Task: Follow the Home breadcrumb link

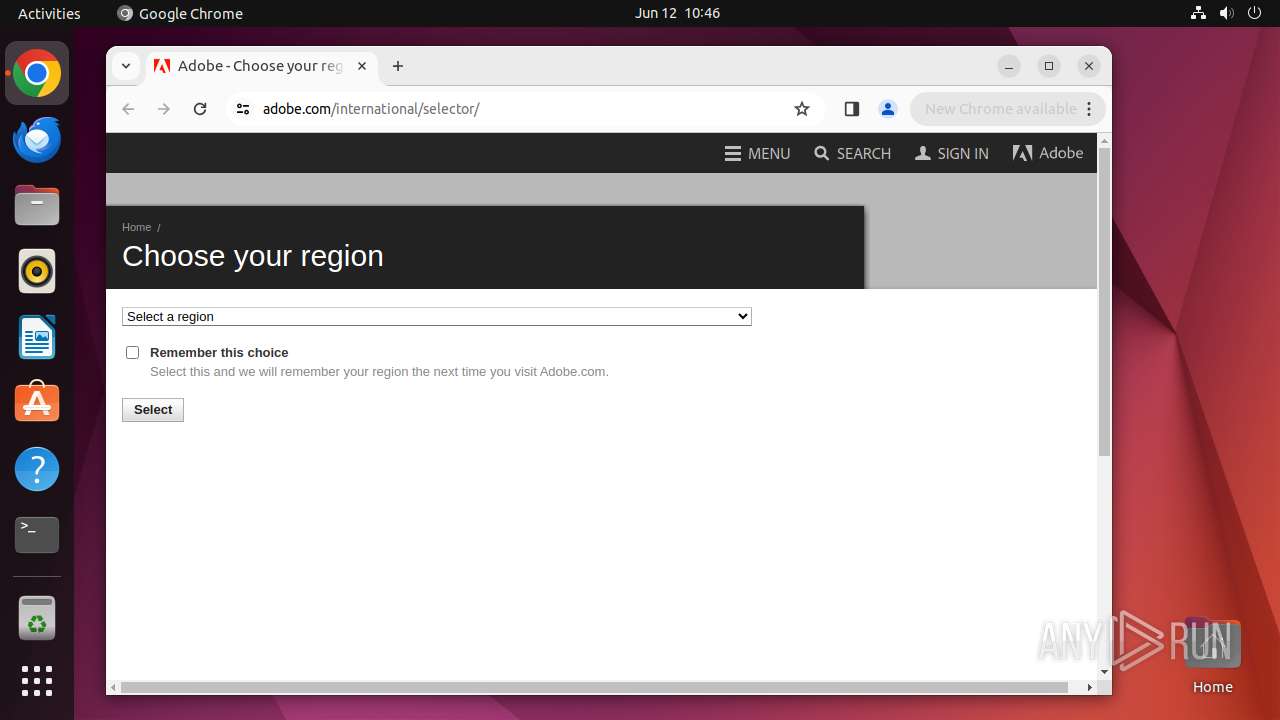Action: click(x=137, y=227)
